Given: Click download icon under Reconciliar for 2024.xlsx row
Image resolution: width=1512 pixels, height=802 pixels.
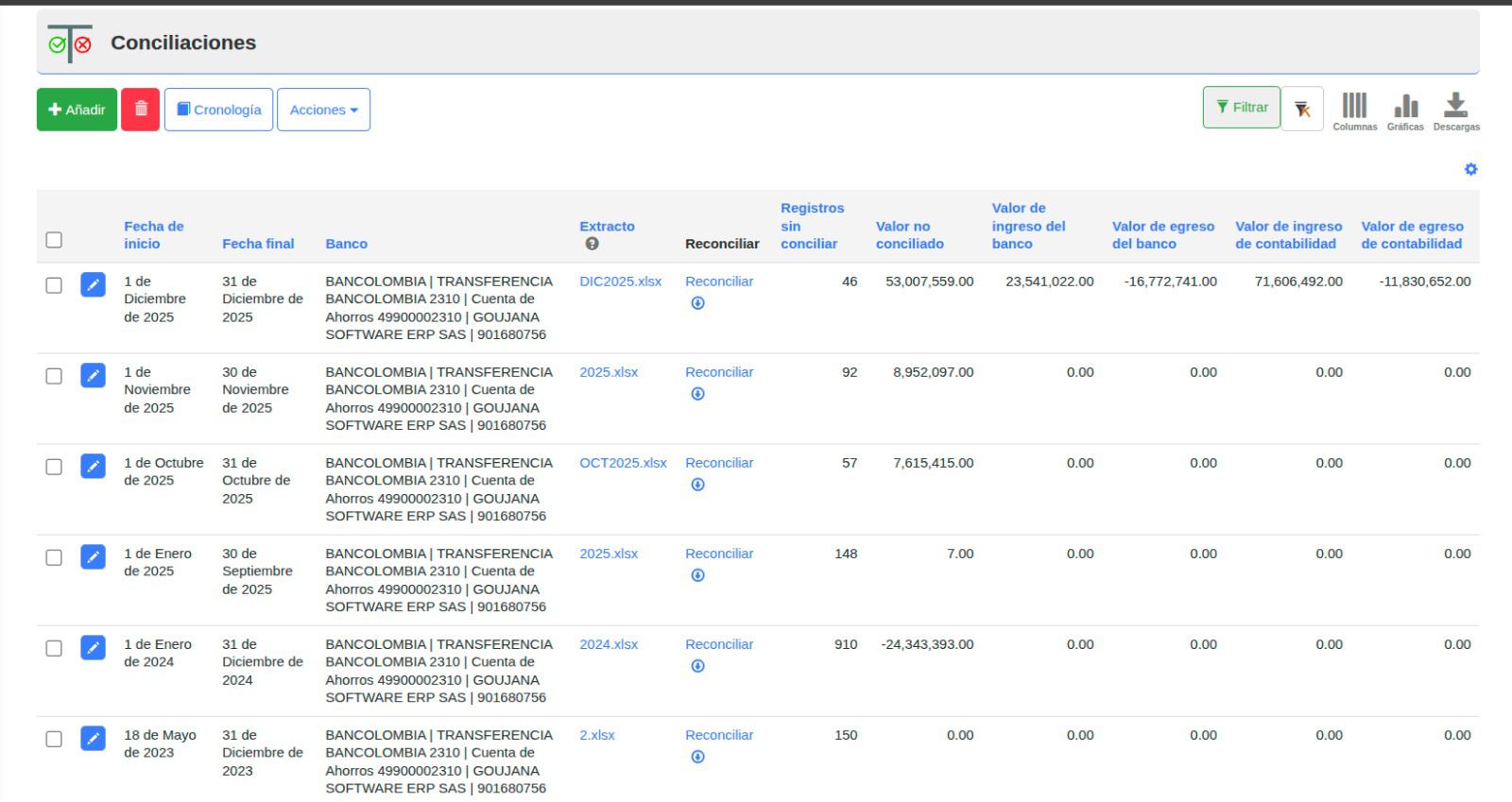Looking at the screenshot, I should (697, 666).
